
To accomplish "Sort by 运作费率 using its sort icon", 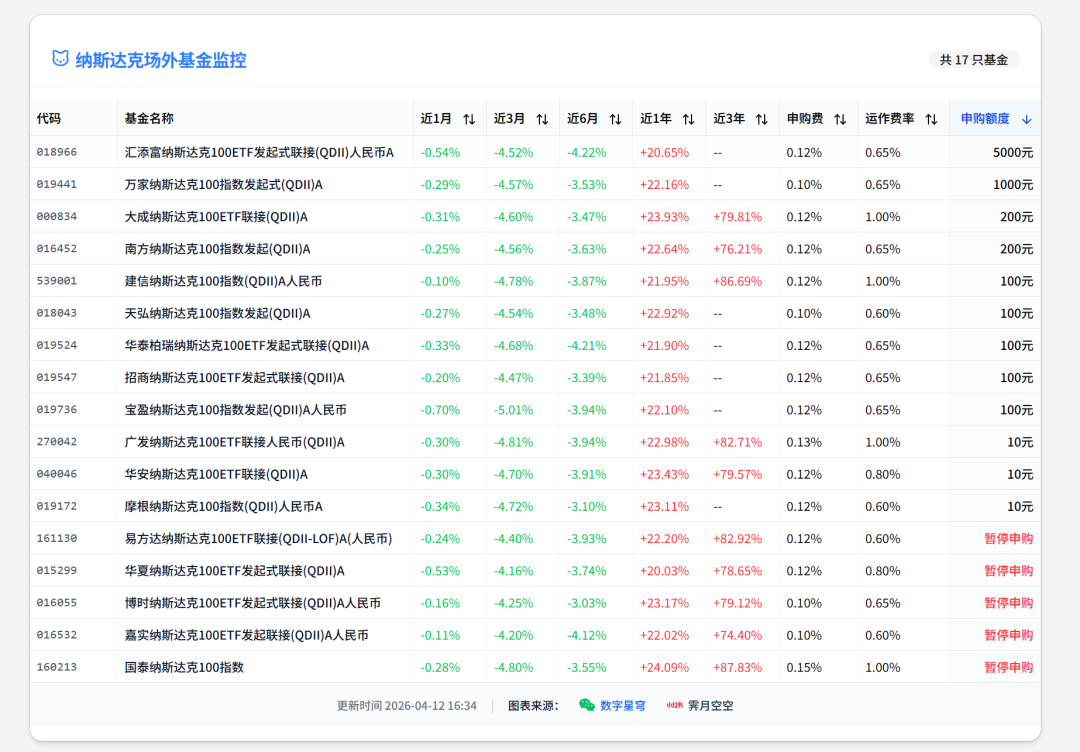I will 931,119.
